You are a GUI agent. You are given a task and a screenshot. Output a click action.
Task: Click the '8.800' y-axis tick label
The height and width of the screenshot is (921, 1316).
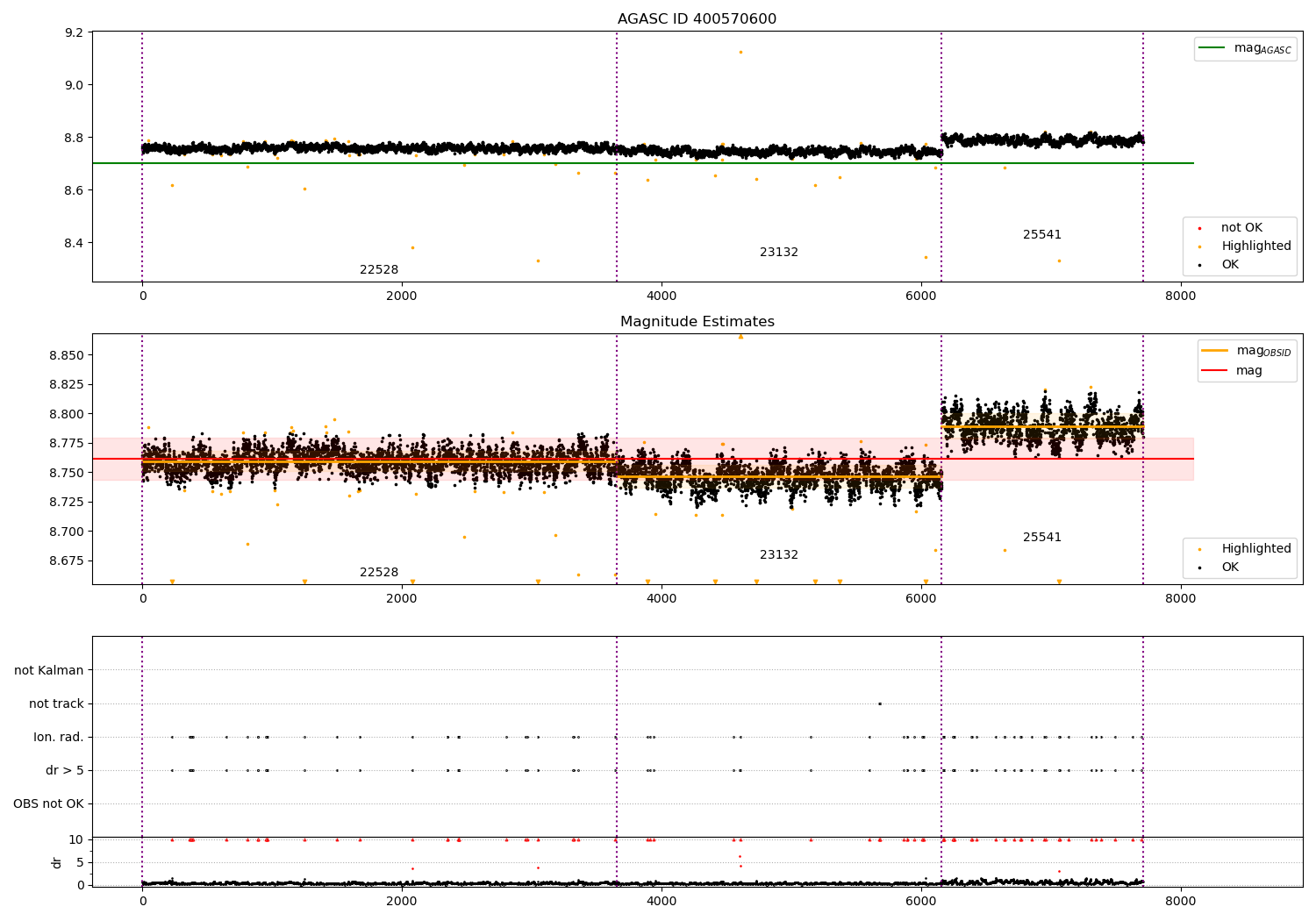68,415
